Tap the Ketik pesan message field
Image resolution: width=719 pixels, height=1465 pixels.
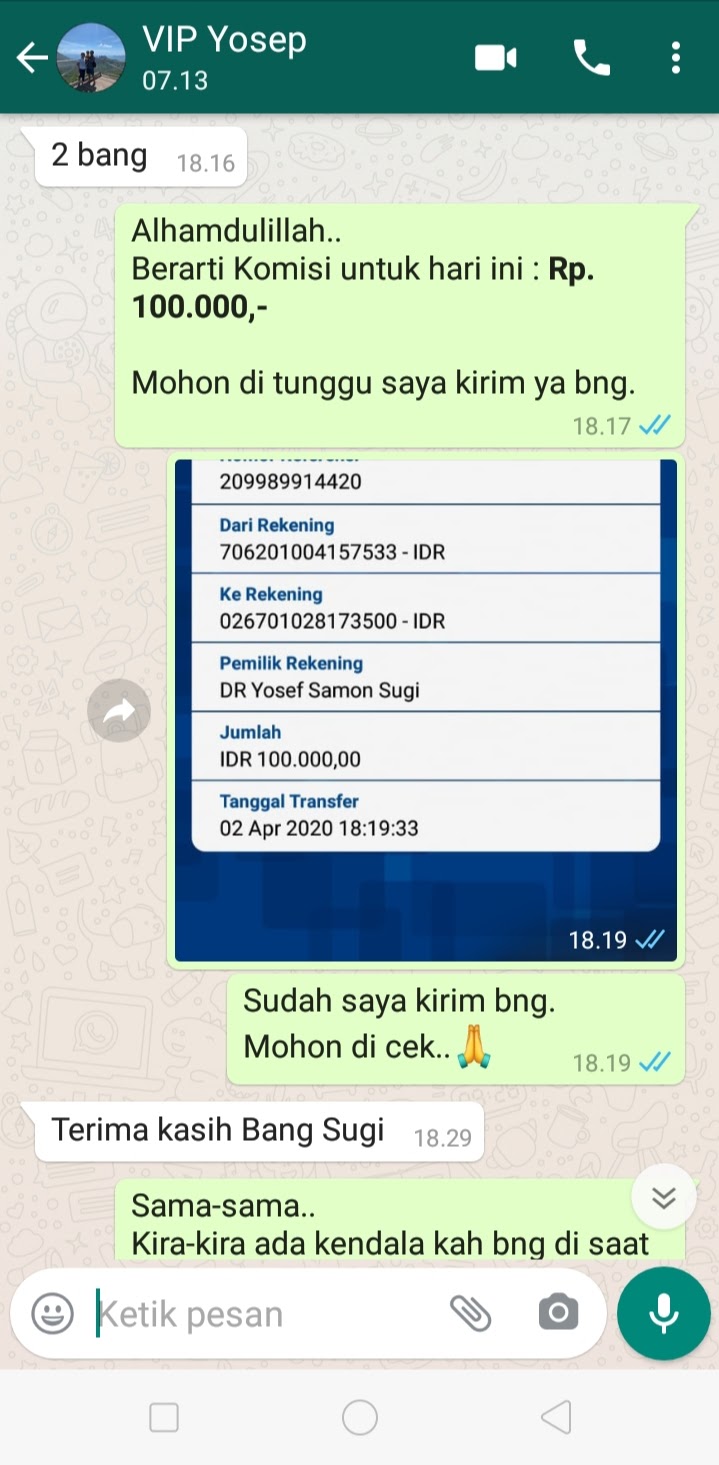(265, 1314)
